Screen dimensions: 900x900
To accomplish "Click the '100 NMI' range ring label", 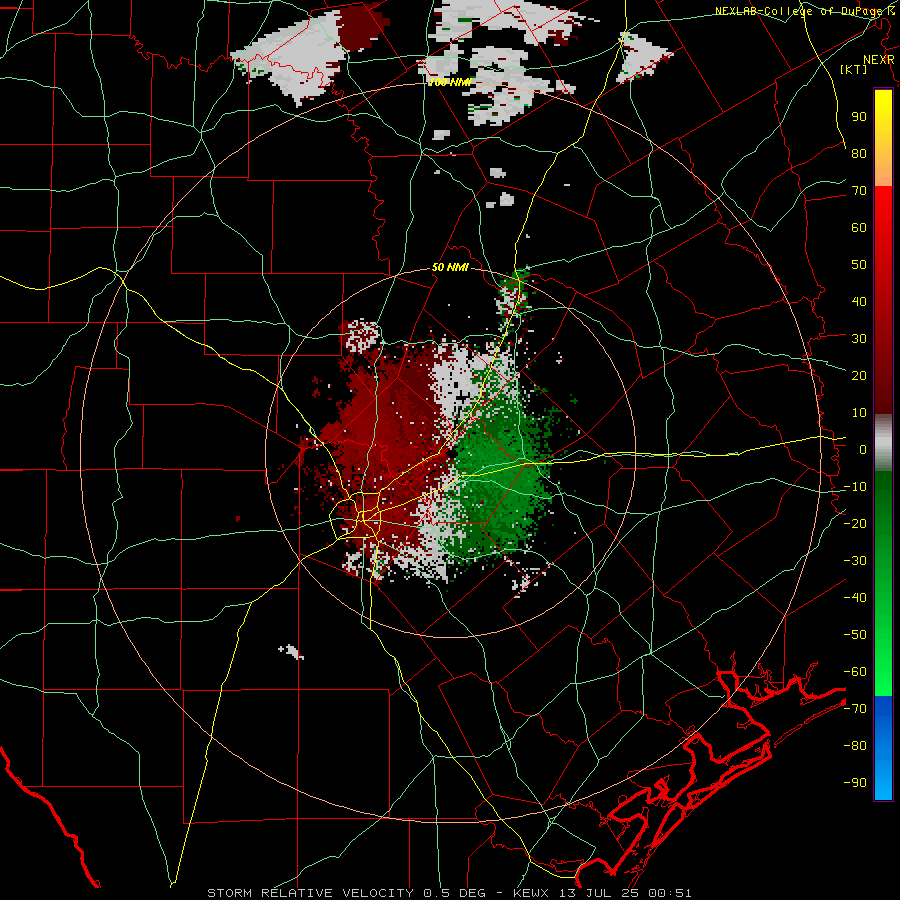I will pyautogui.click(x=449, y=82).
